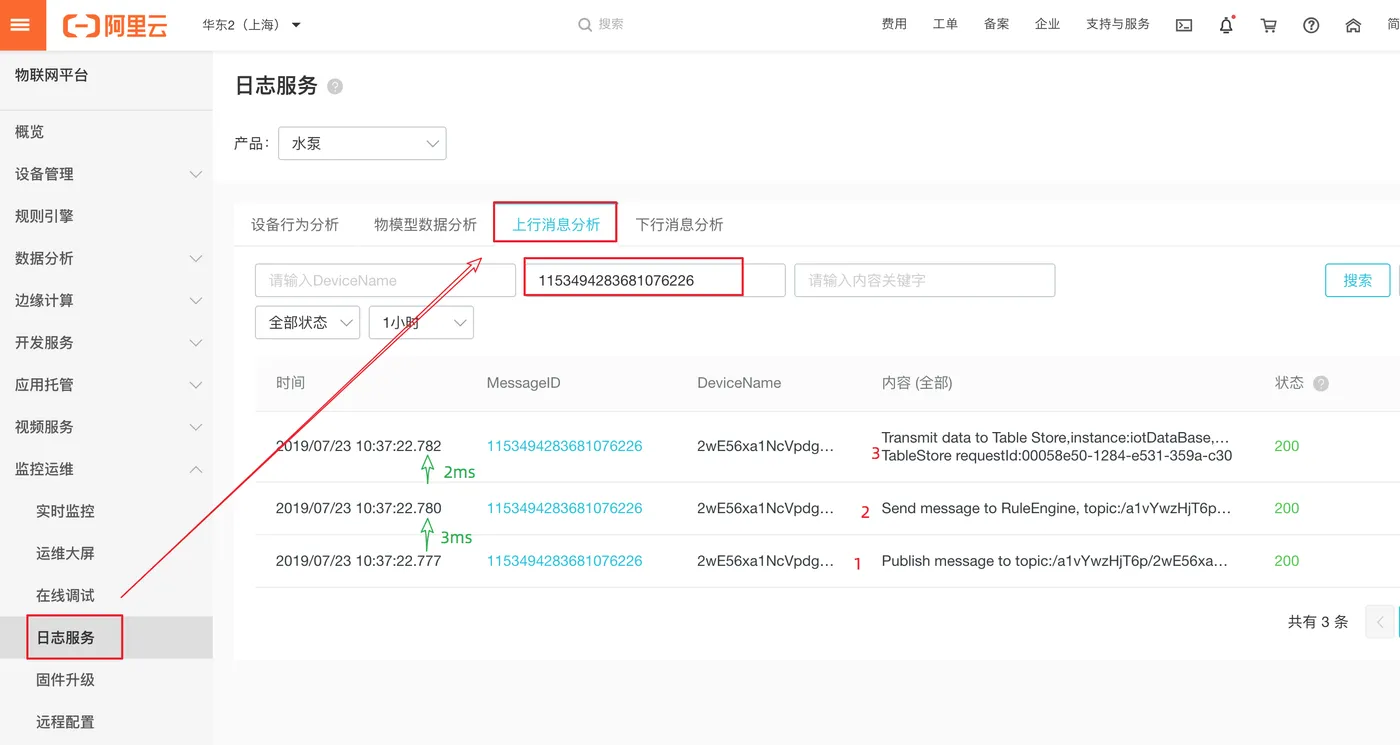Click 物联网平台 sidebar heading

[51, 75]
